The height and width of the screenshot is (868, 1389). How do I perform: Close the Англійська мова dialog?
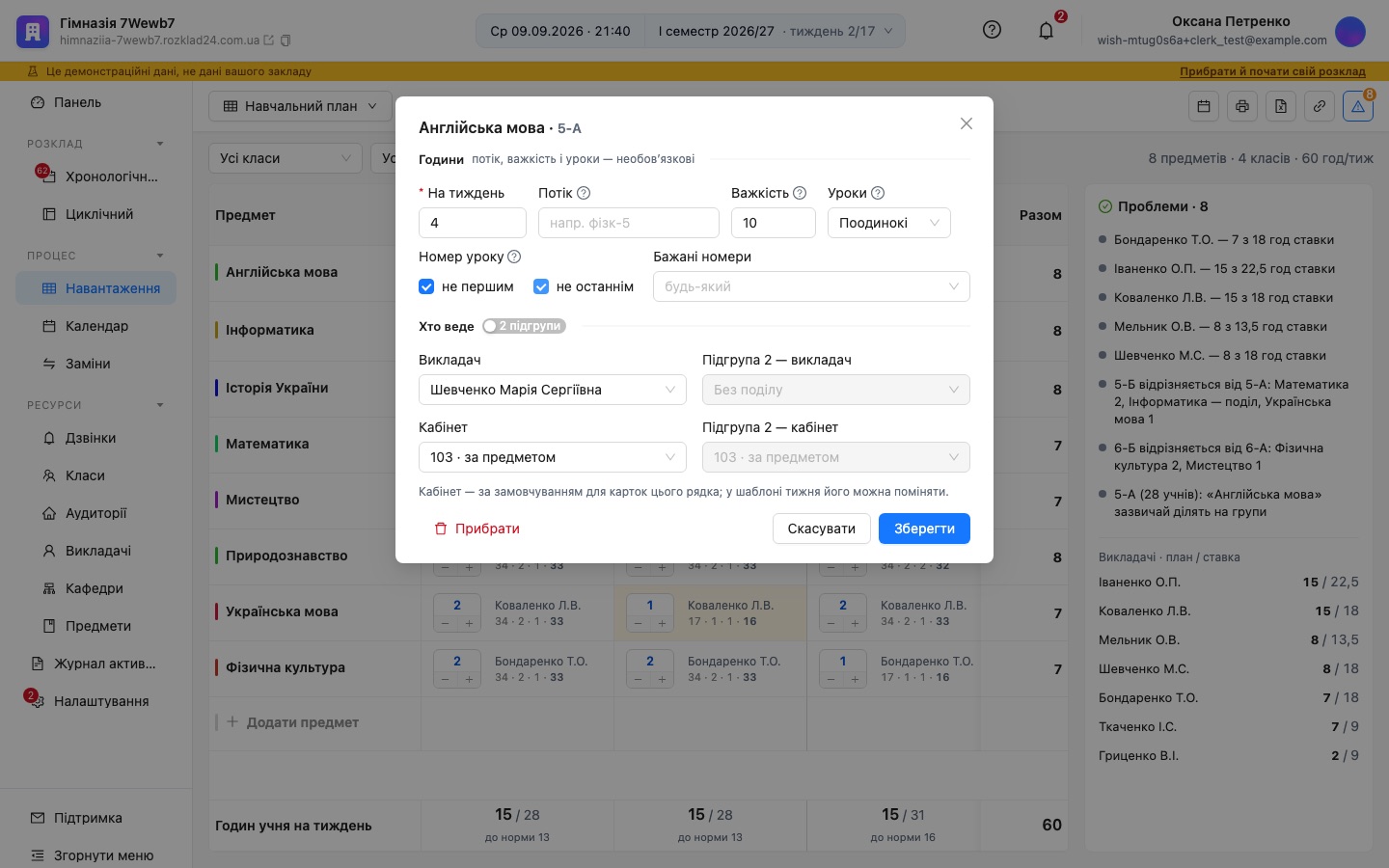point(967,123)
